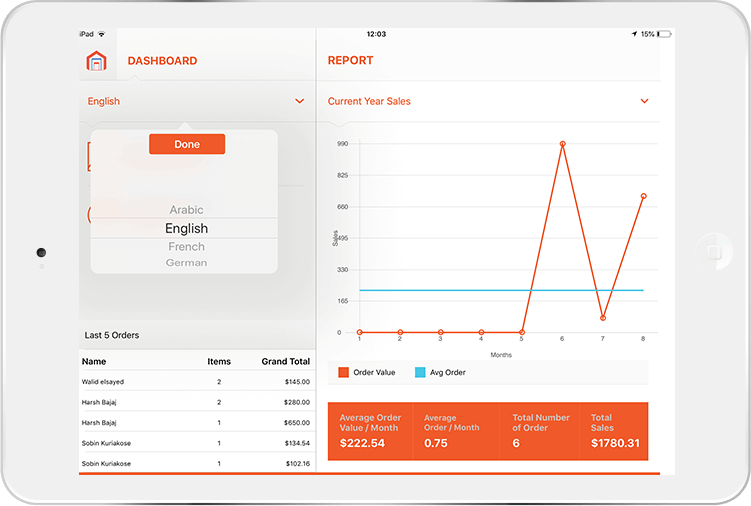The width and height of the screenshot is (751, 506).
Task: Open the Sobin Kuriakose $134.54 order
Action: coord(196,443)
